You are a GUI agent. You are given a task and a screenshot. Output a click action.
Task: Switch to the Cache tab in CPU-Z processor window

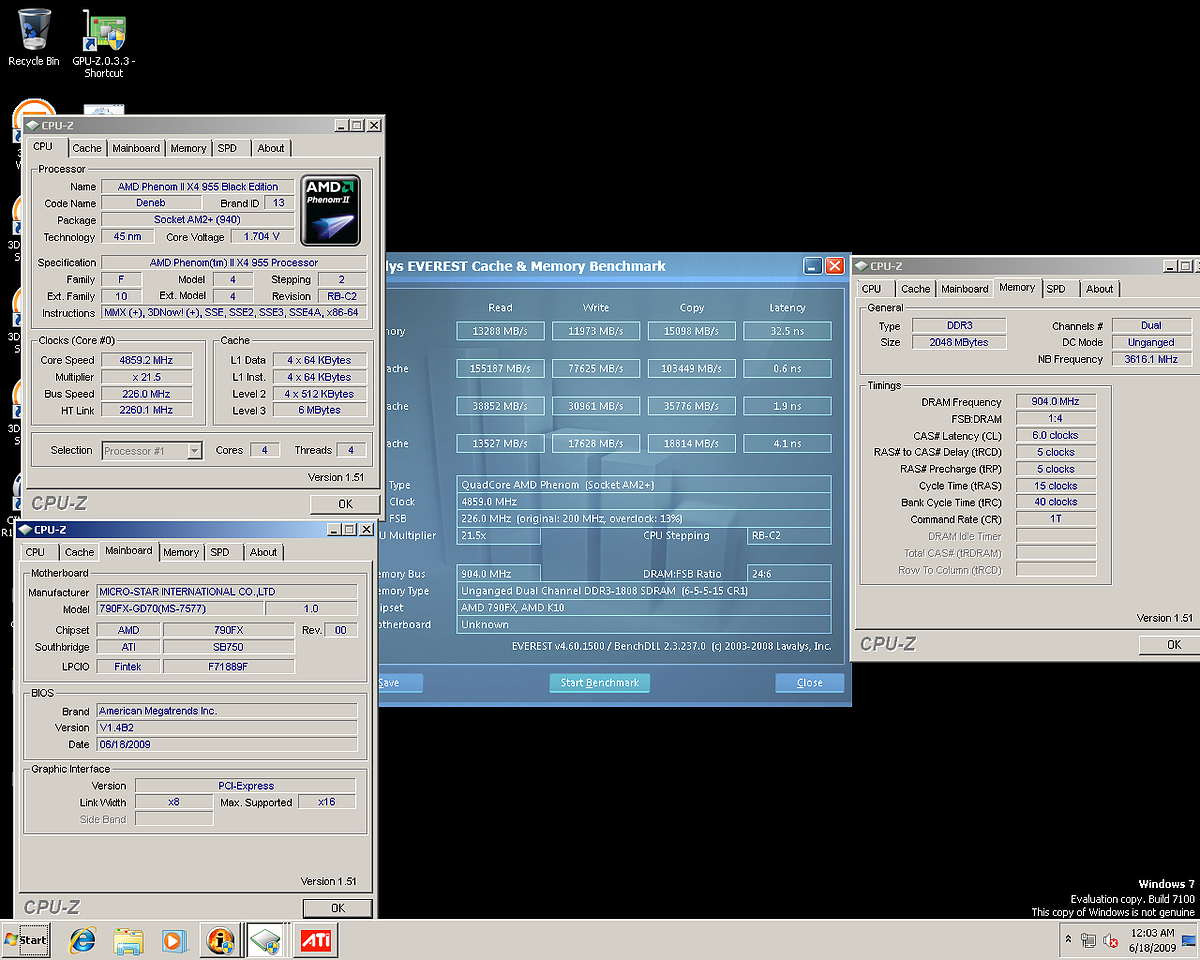coord(87,148)
